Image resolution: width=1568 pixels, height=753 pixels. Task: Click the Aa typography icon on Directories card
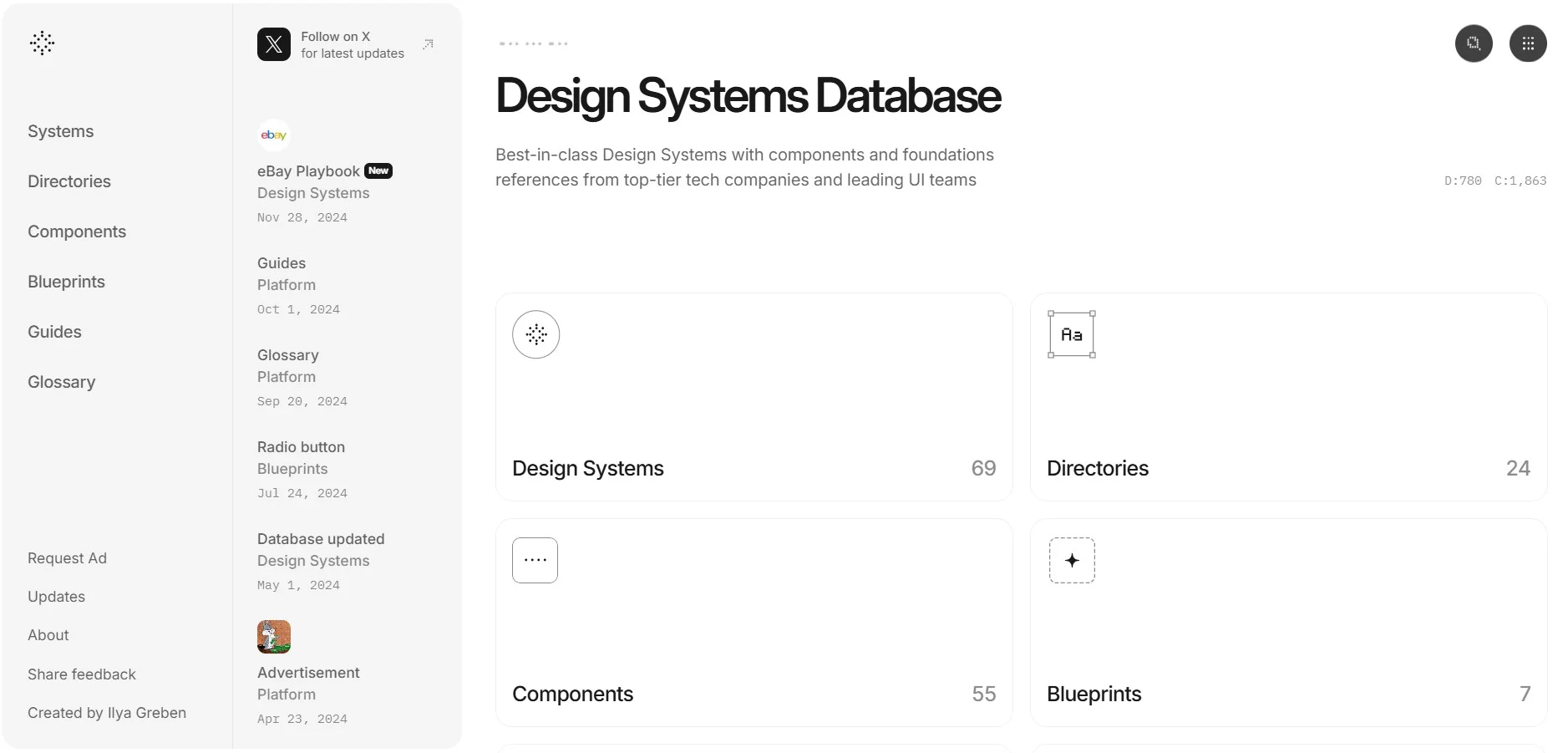[1072, 333]
